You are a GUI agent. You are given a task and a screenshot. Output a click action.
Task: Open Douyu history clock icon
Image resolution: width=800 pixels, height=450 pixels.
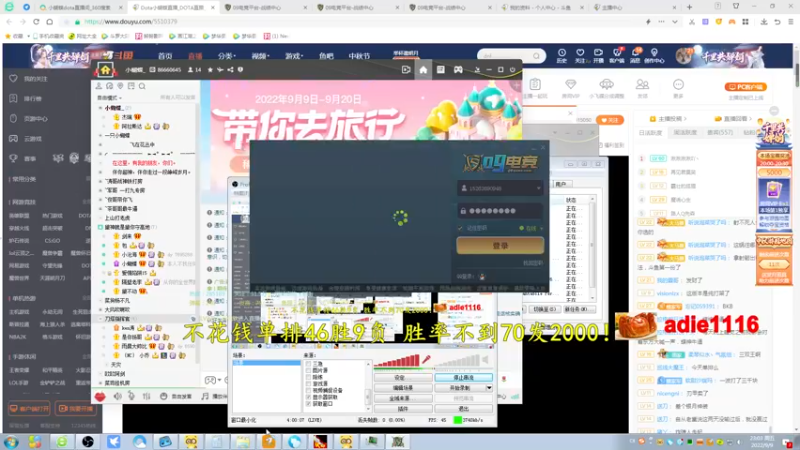point(562,55)
